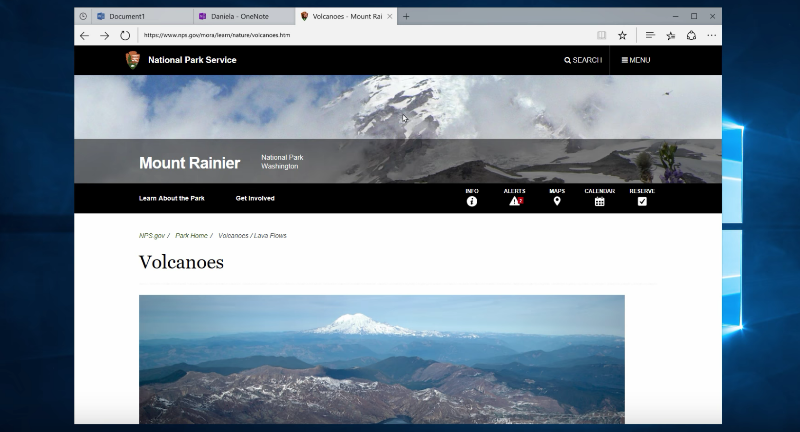Toggle reading view icon in address bar

[602, 35]
